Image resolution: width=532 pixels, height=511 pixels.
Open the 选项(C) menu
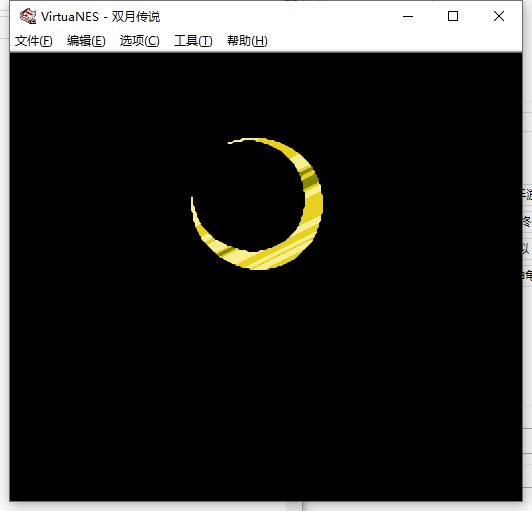coord(139,41)
